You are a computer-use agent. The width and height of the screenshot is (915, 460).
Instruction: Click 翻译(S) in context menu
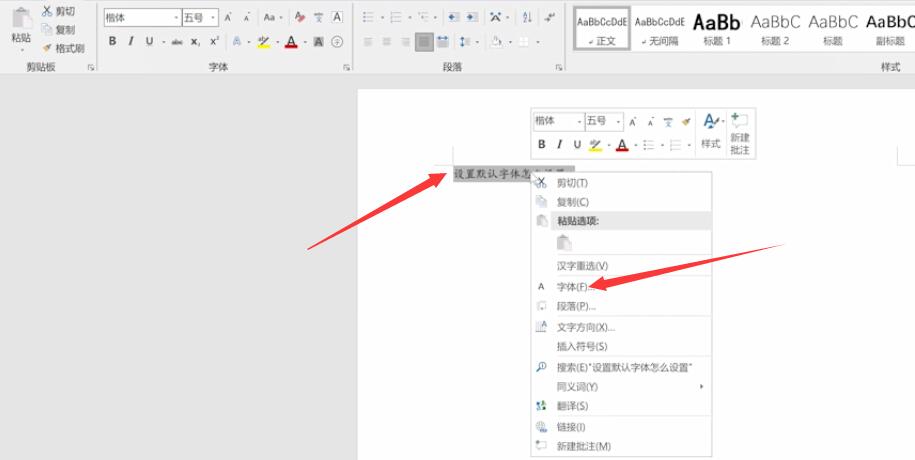pyautogui.click(x=621, y=406)
